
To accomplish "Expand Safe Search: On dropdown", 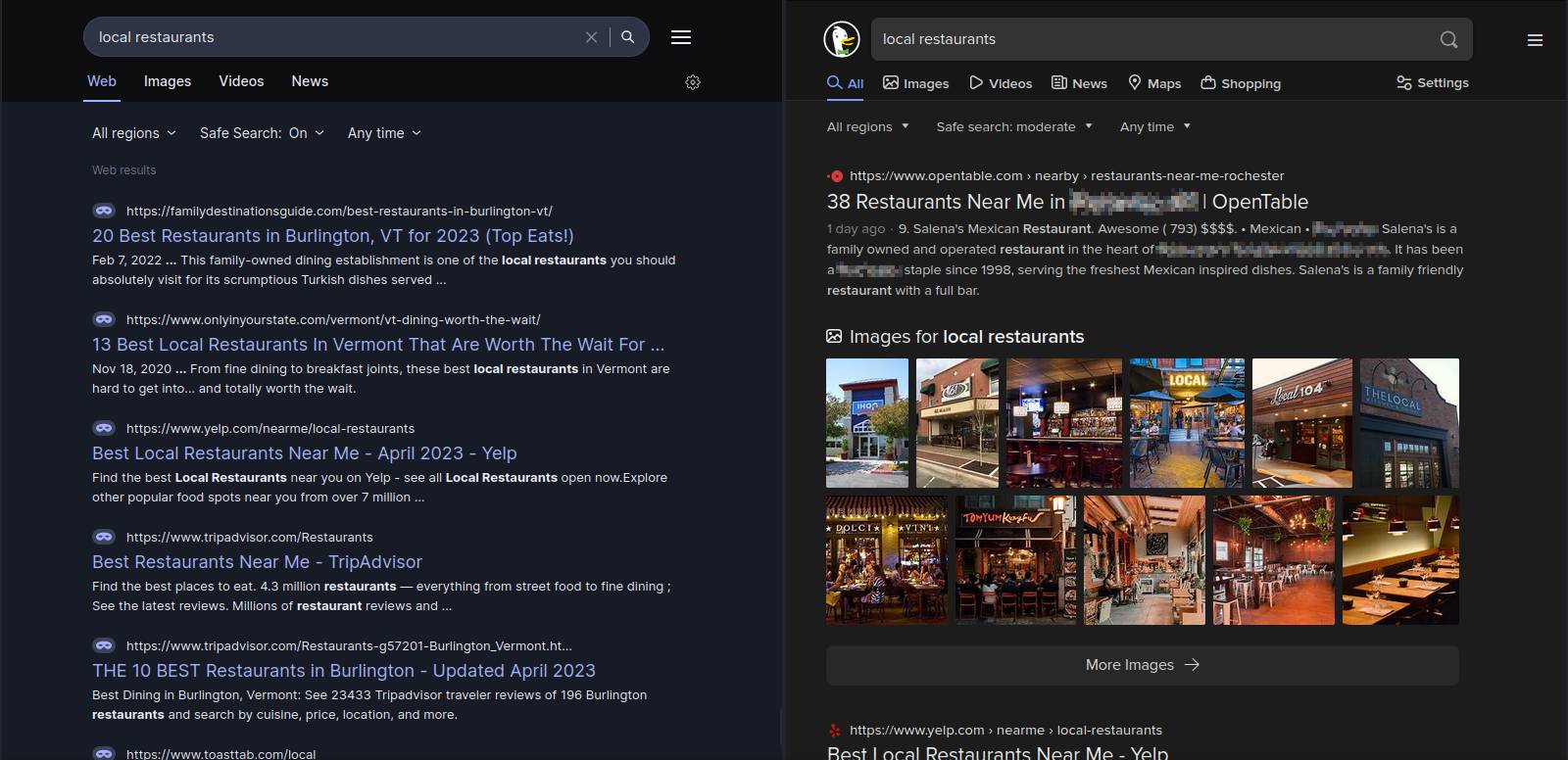I will (x=262, y=133).
